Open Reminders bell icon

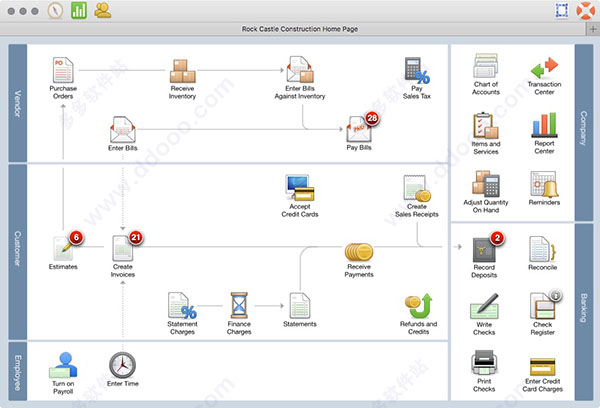pos(544,184)
